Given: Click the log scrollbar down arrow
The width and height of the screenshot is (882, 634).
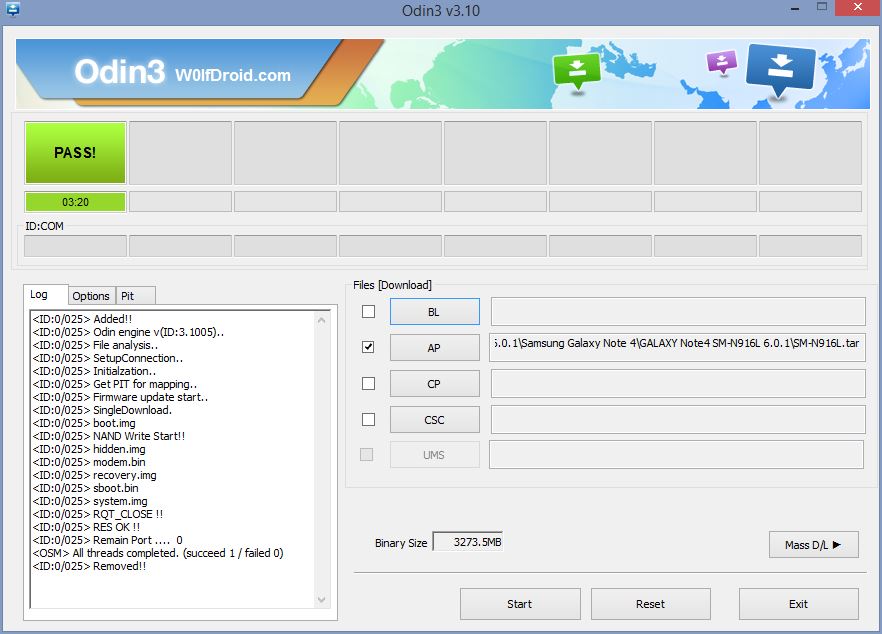Looking at the screenshot, I should 322,600.
